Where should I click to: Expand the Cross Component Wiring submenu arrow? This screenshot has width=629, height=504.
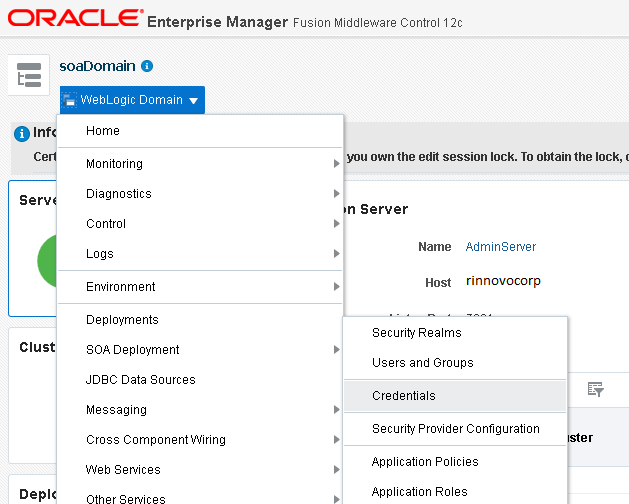pyautogui.click(x=337, y=439)
